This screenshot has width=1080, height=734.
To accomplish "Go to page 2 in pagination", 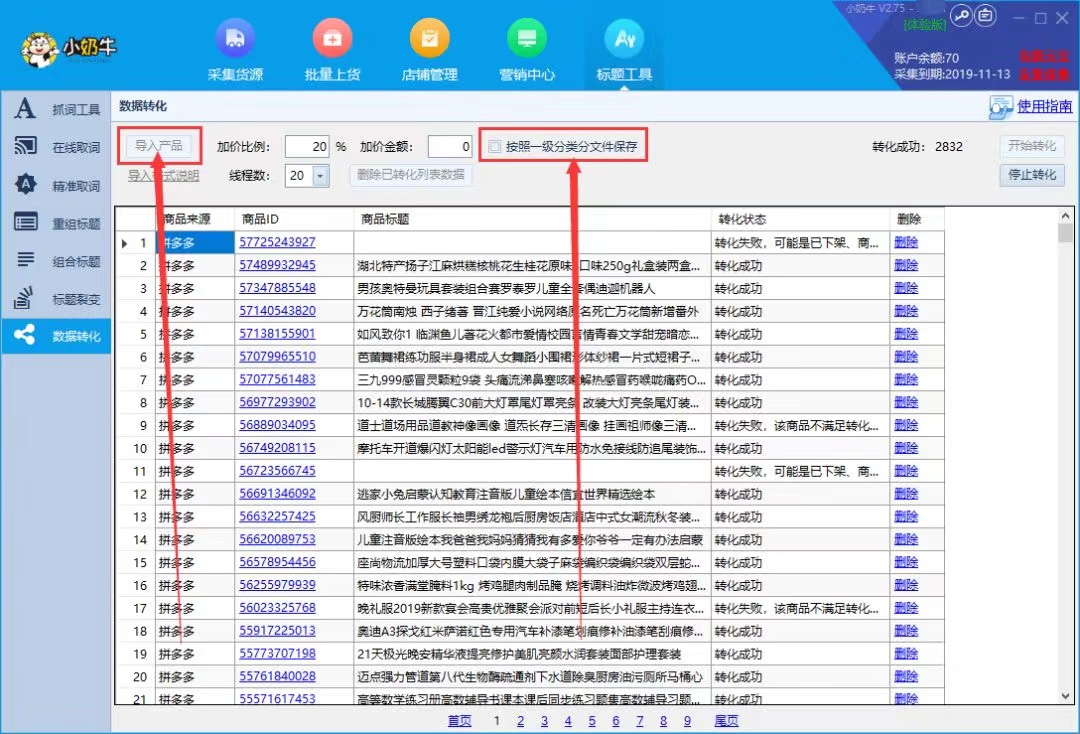I will (x=520, y=721).
